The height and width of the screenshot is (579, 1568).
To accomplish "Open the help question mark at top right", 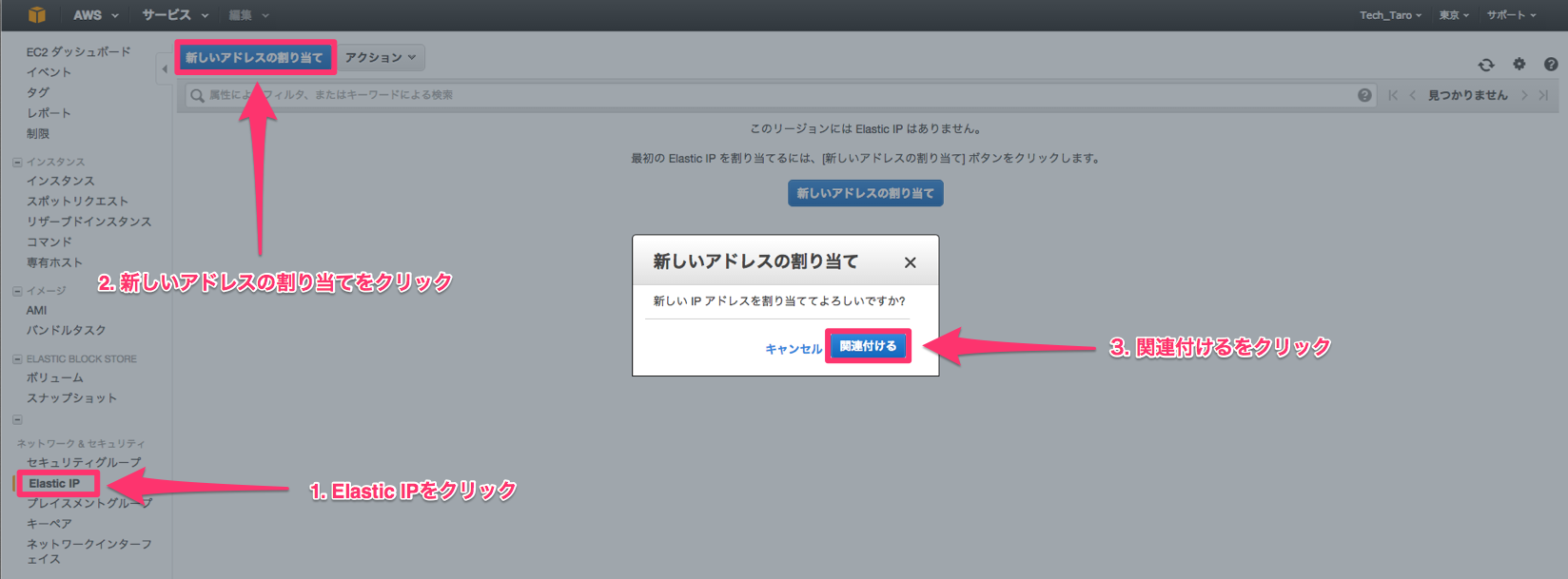I will click(1551, 64).
